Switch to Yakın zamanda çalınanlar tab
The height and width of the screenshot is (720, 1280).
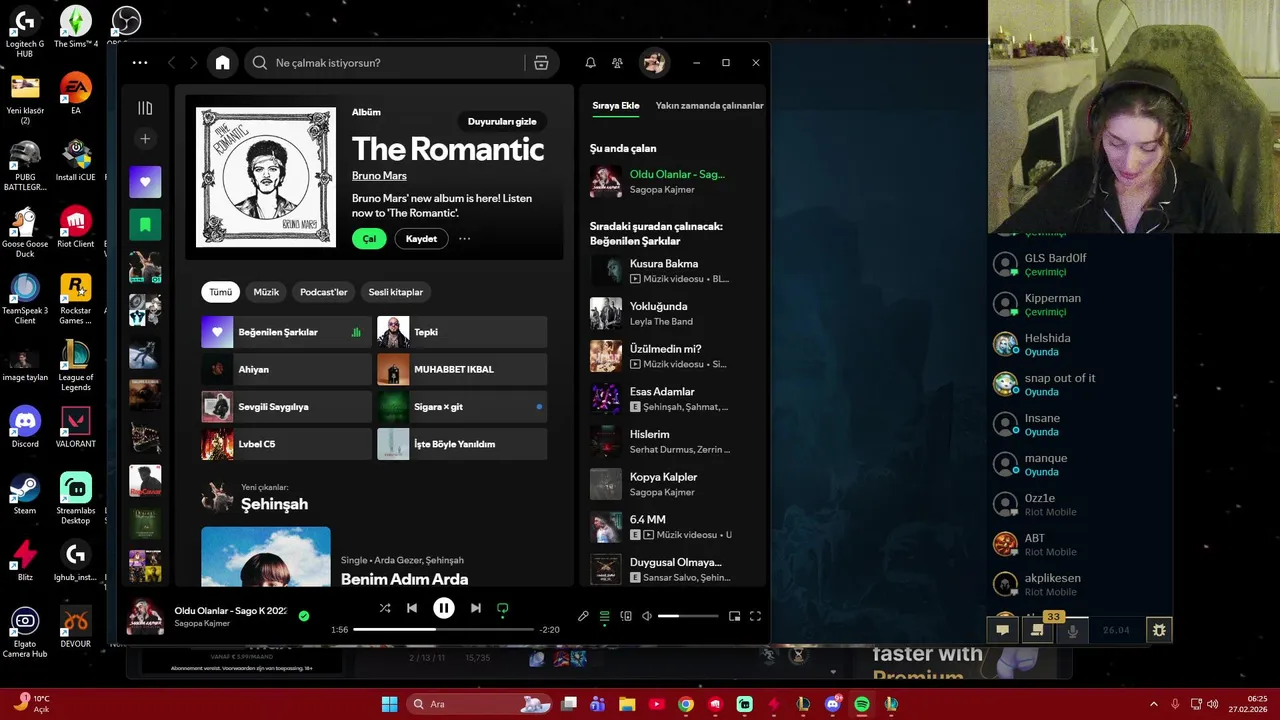coord(709,105)
